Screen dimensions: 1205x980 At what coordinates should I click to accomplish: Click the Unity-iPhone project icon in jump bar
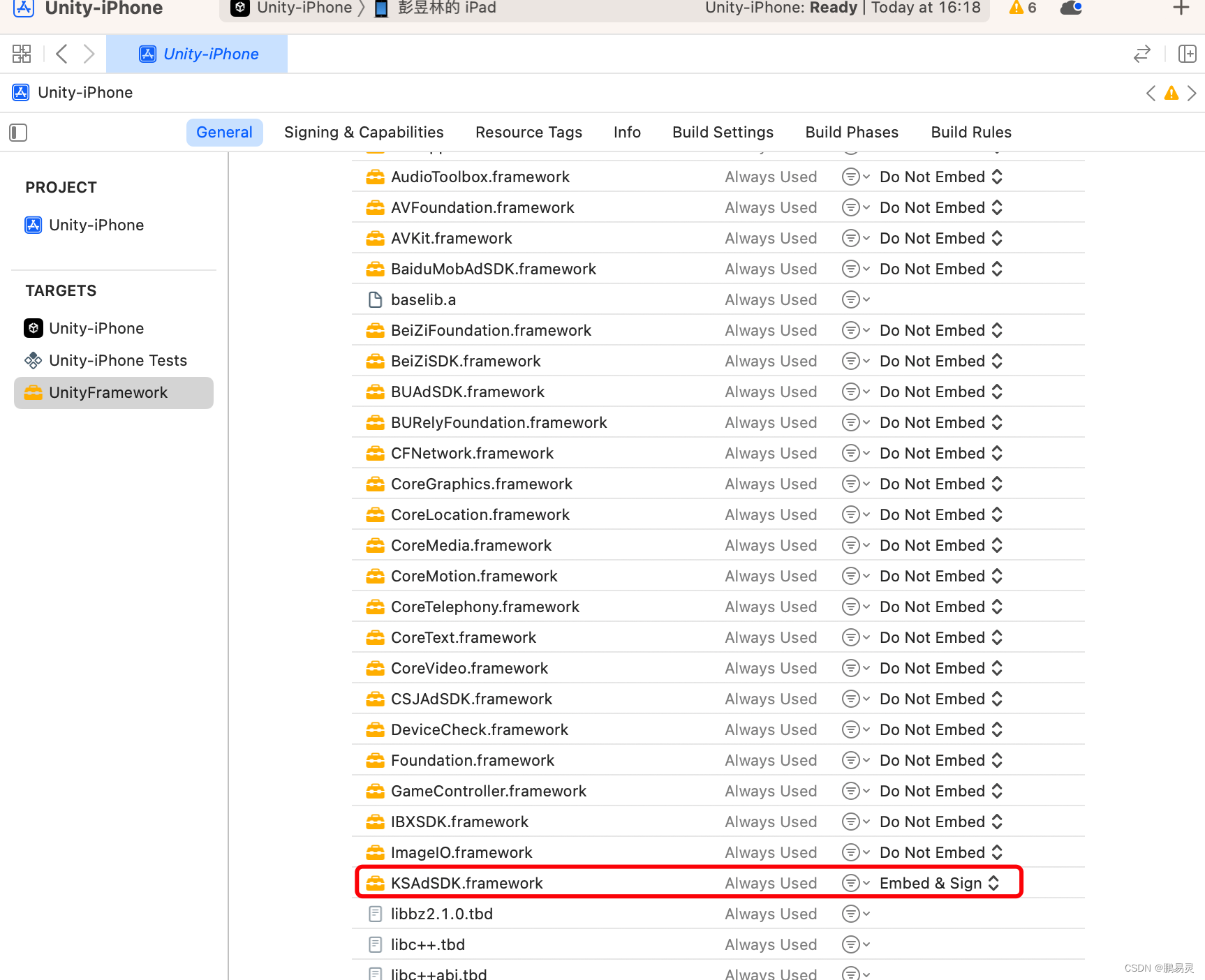(x=21, y=92)
